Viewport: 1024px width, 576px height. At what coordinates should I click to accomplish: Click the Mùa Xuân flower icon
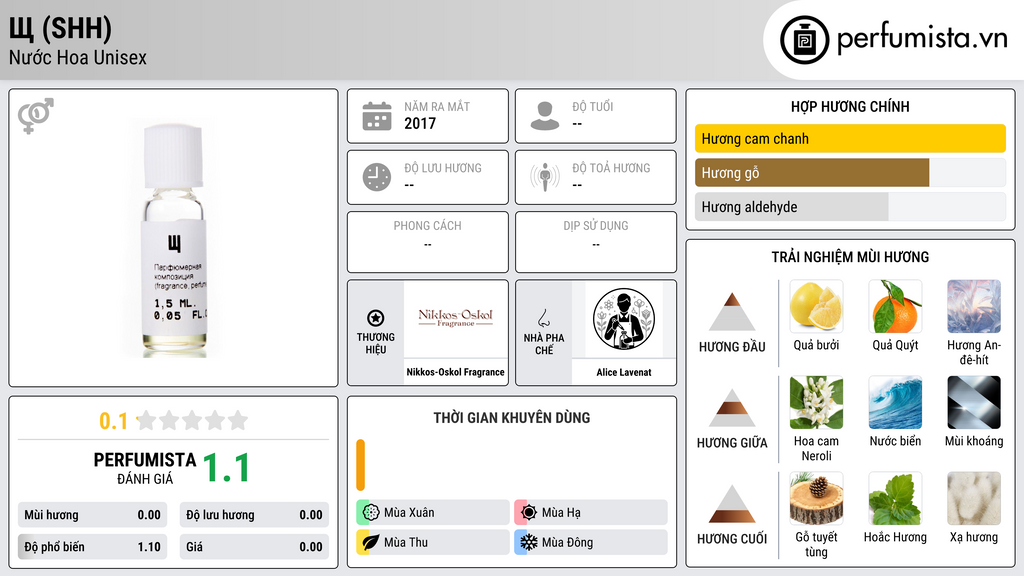pyautogui.click(x=371, y=513)
